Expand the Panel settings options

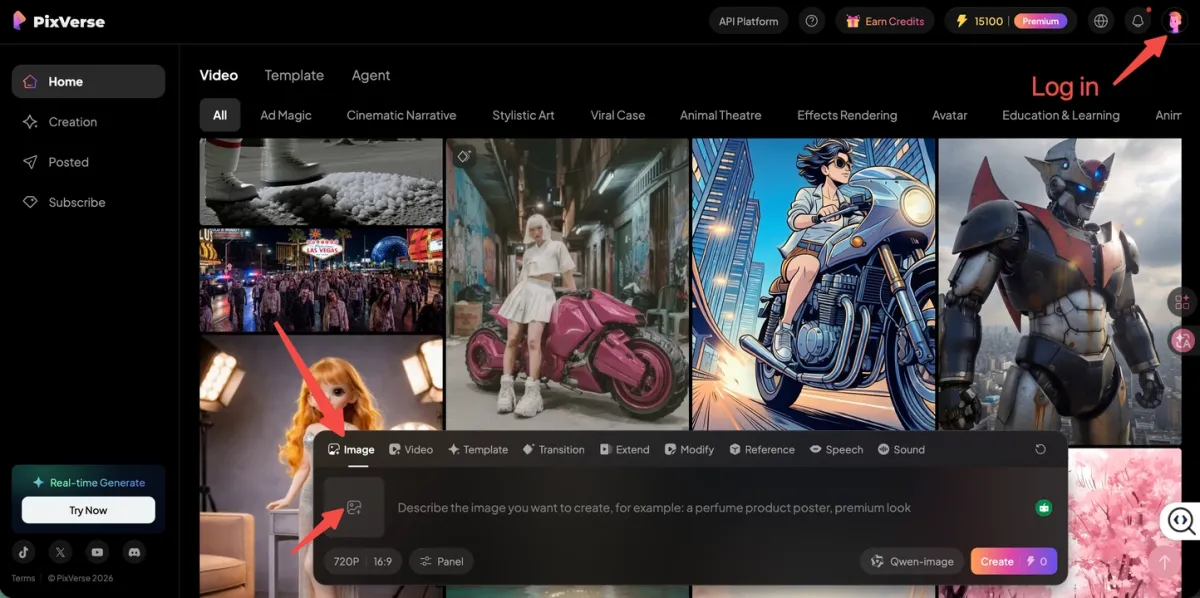441,561
